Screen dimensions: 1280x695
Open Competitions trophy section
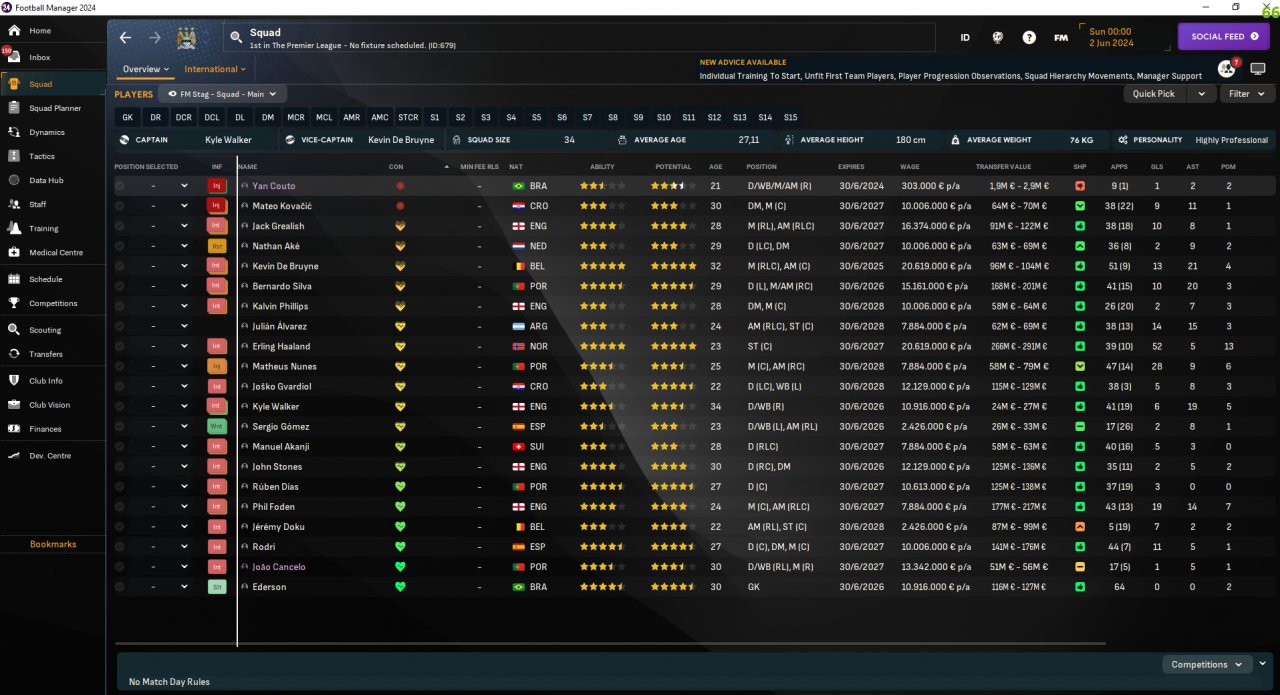click(53, 303)
